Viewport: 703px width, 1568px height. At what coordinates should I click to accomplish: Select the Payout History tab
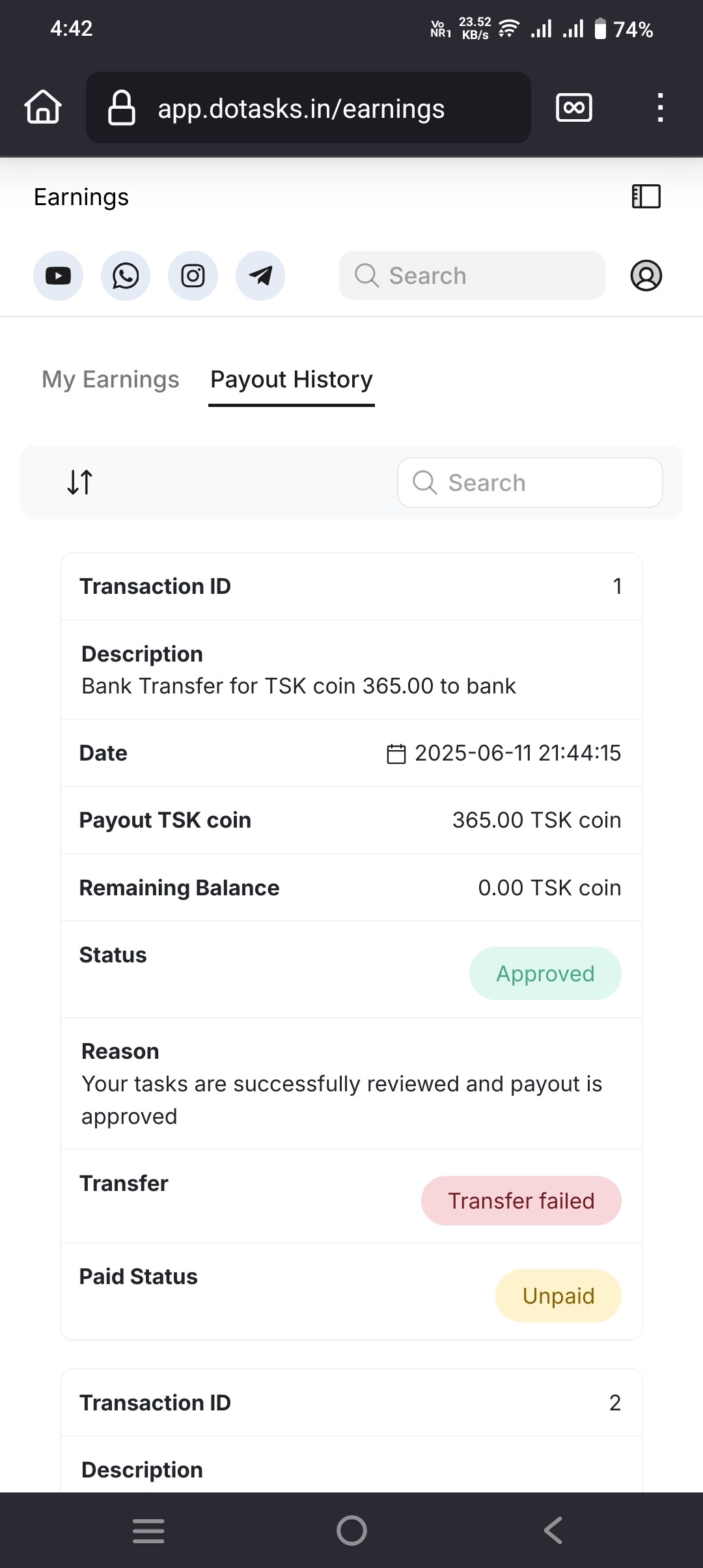click(292, 380)
